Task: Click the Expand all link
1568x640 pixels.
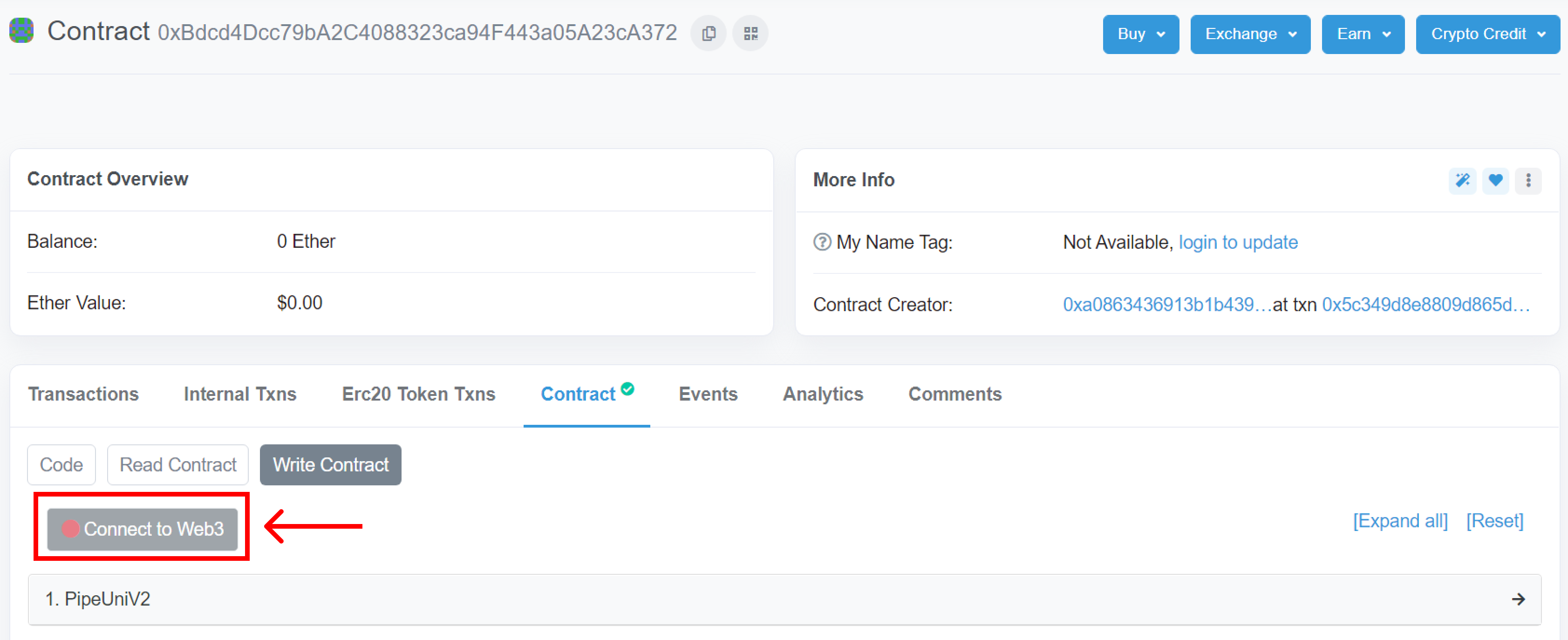Action: pyautogui.click(x=1400, y=521)
